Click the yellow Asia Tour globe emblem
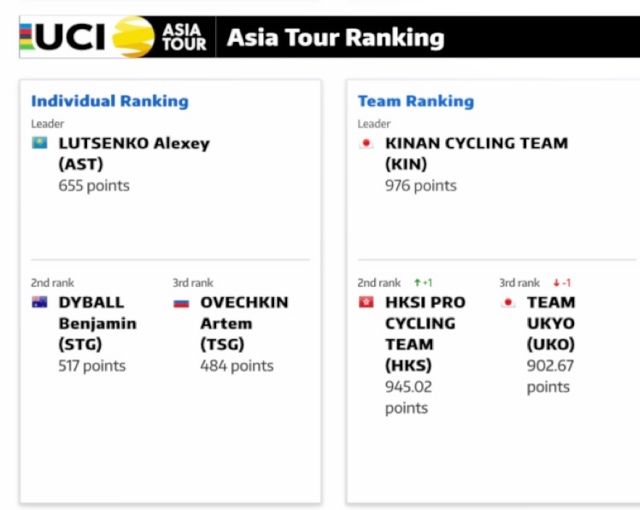640x510 pixels. point(133,37)
